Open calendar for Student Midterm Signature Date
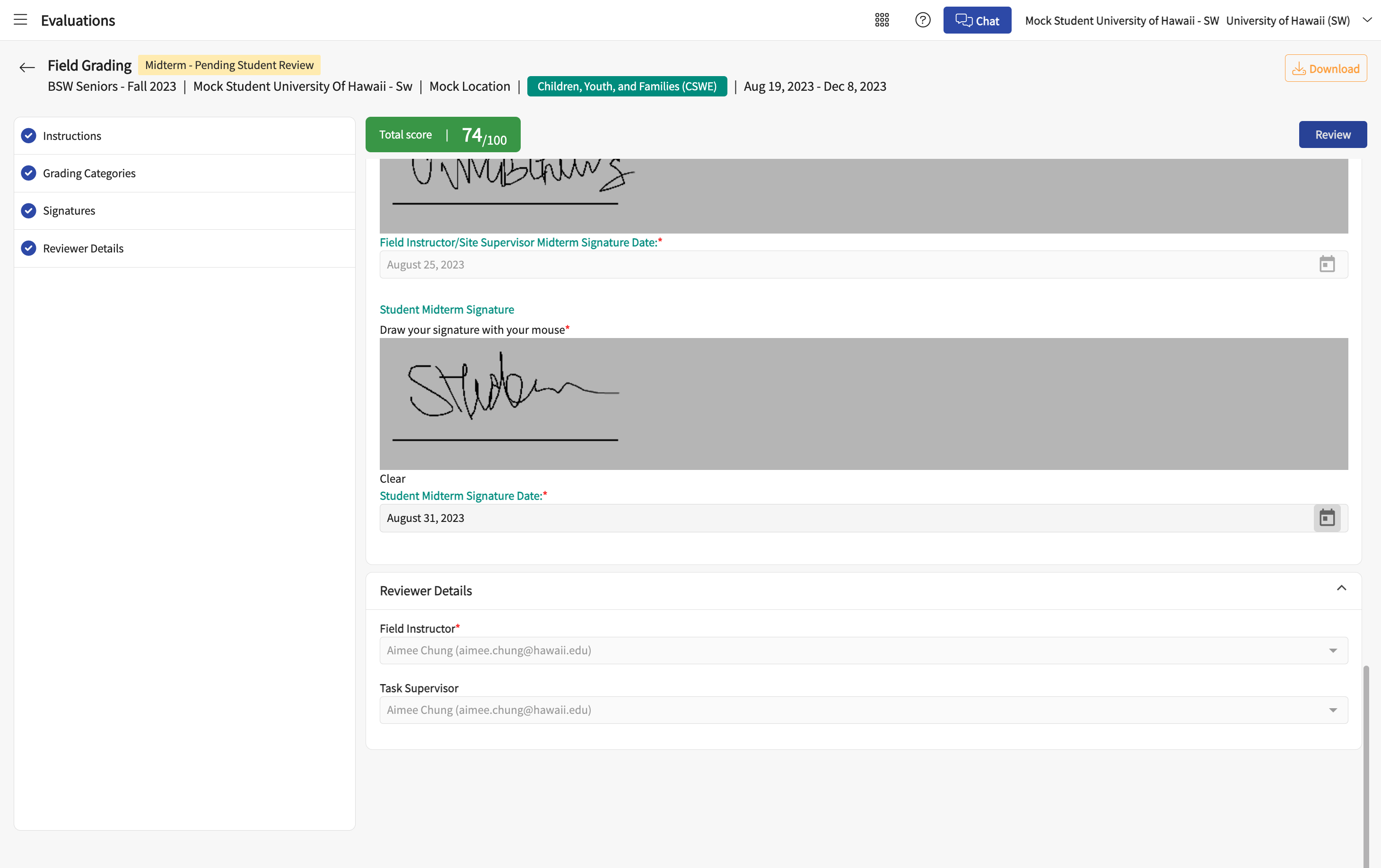 click(1327, 518)
